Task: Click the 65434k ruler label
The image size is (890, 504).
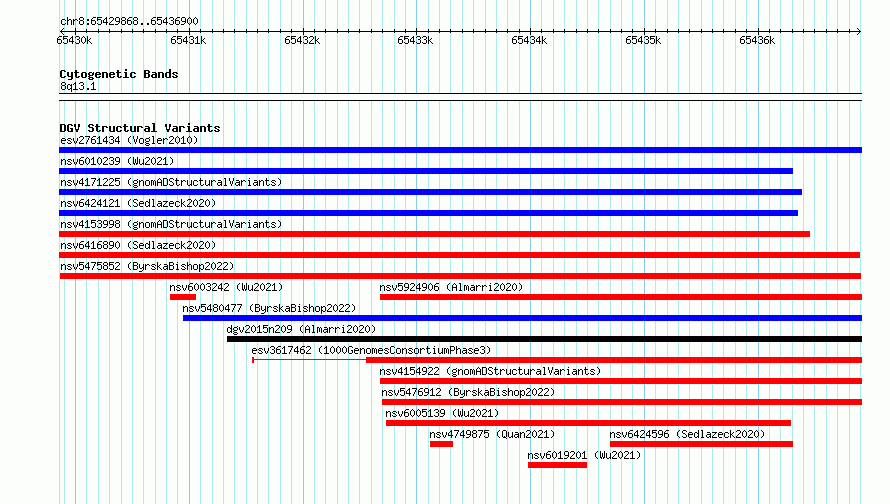Action: click(529, 40)
